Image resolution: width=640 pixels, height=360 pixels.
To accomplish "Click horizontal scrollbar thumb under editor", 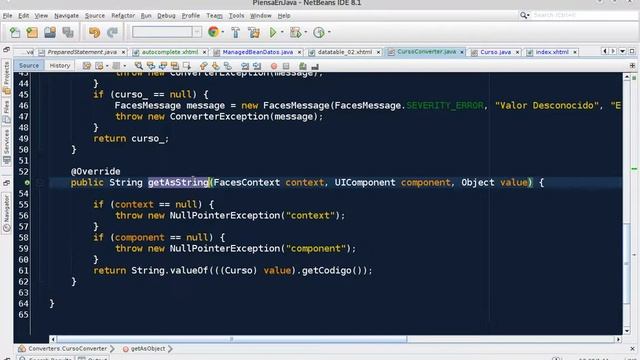I will (x=232, y=339).
